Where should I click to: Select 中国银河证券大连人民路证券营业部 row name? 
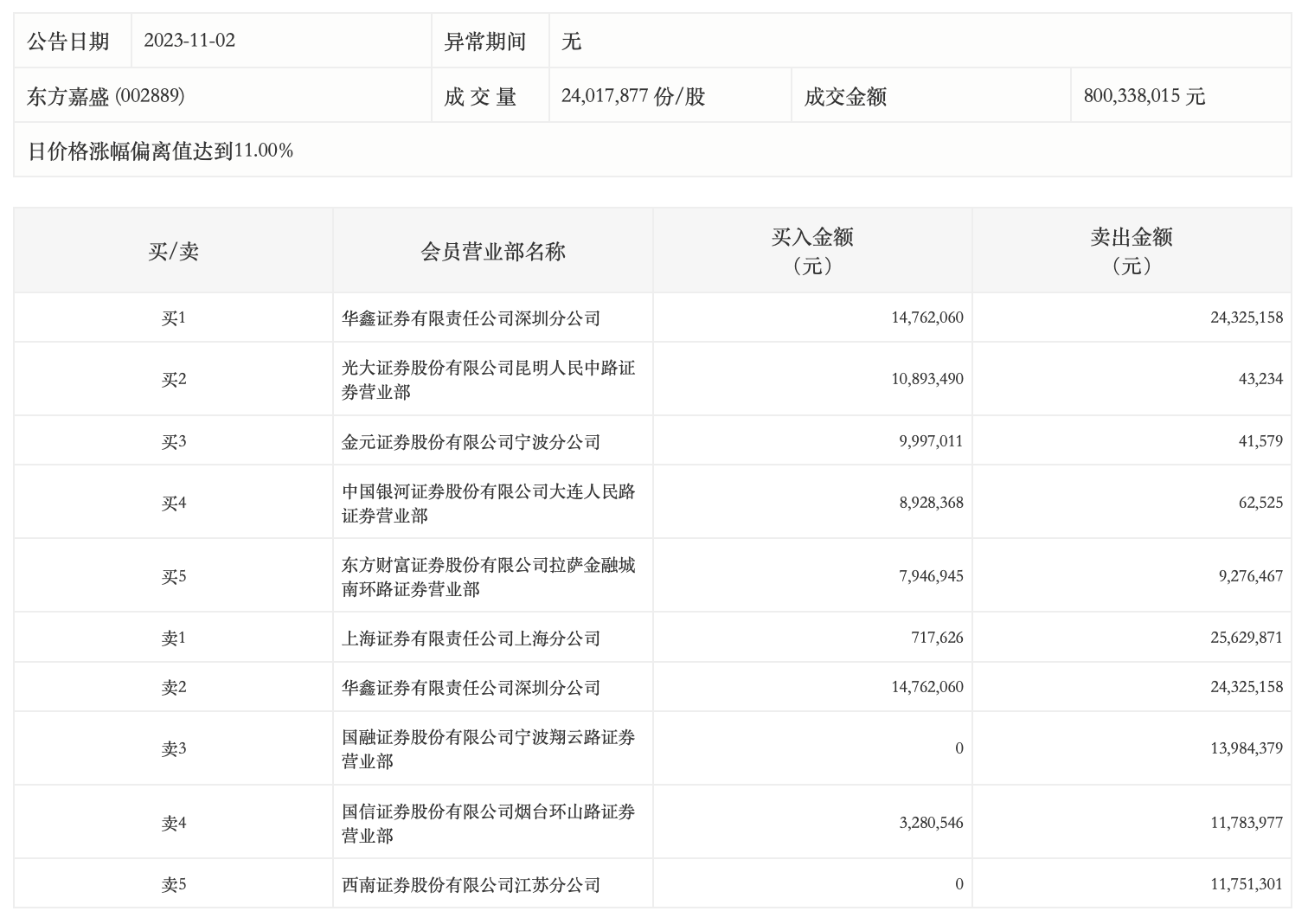[x=488, y=504]
